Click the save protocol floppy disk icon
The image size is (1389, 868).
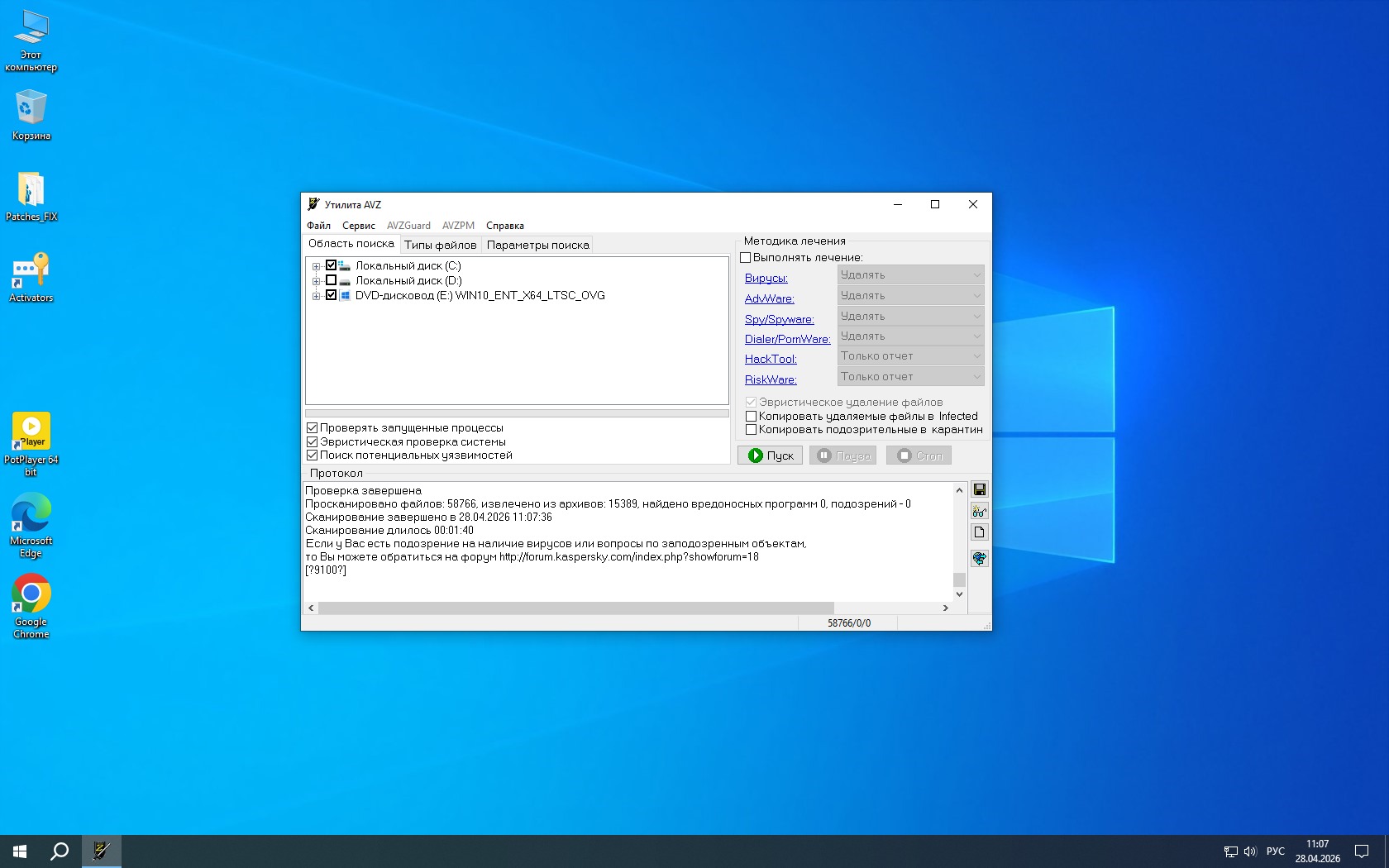(979, 490)
